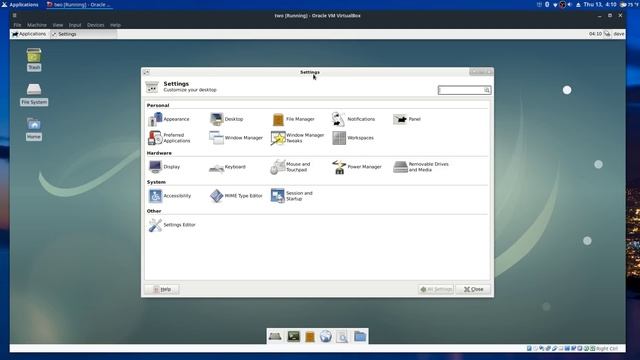Open MIME Type Editor
Image resolution: width=640 pixels, height=360 pixels.
[236, 196]
